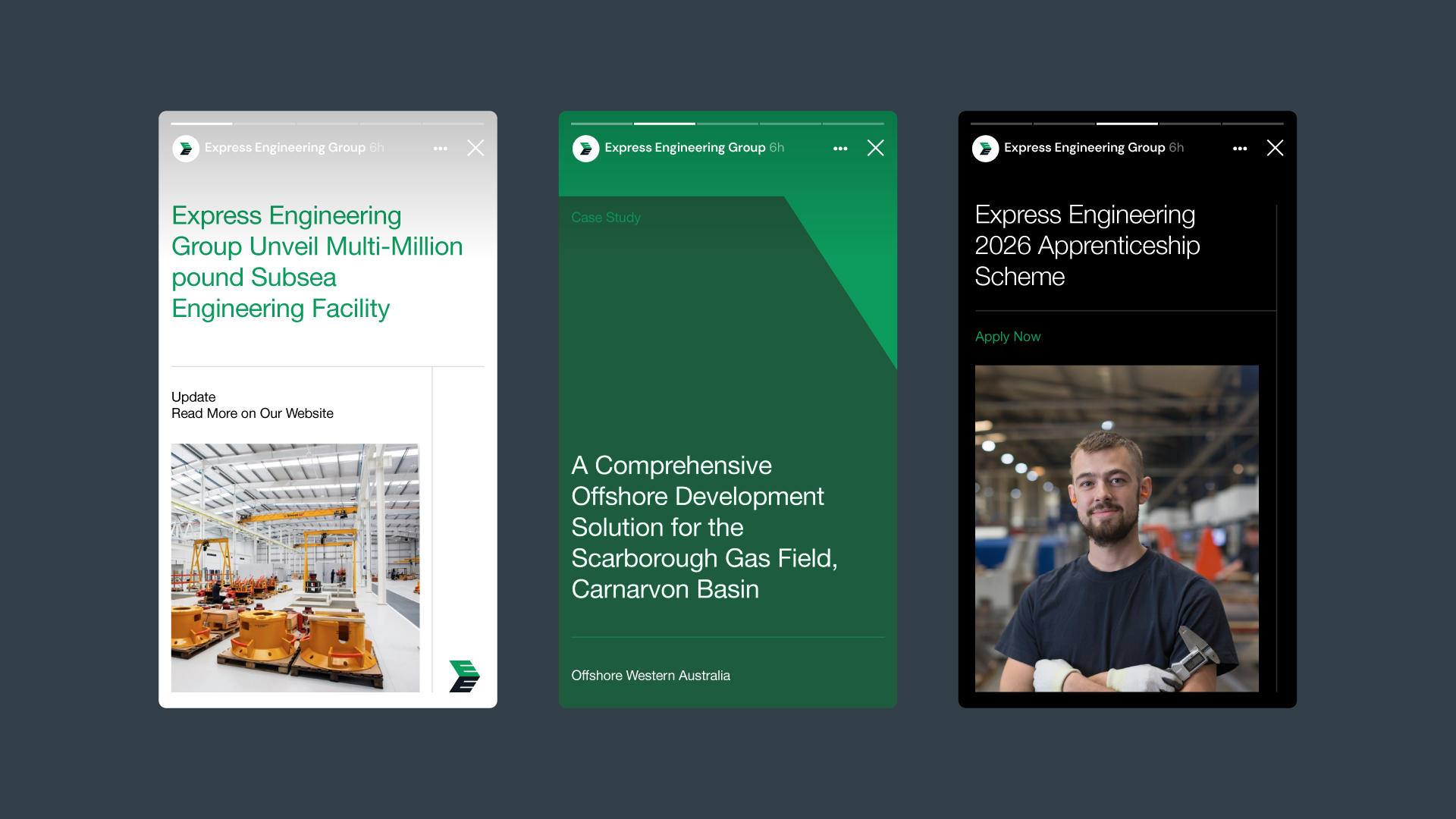Click Express Engineering Group name on green card
The width and height of the screenshot is (1456, 819).
click(x=685, y=148)
